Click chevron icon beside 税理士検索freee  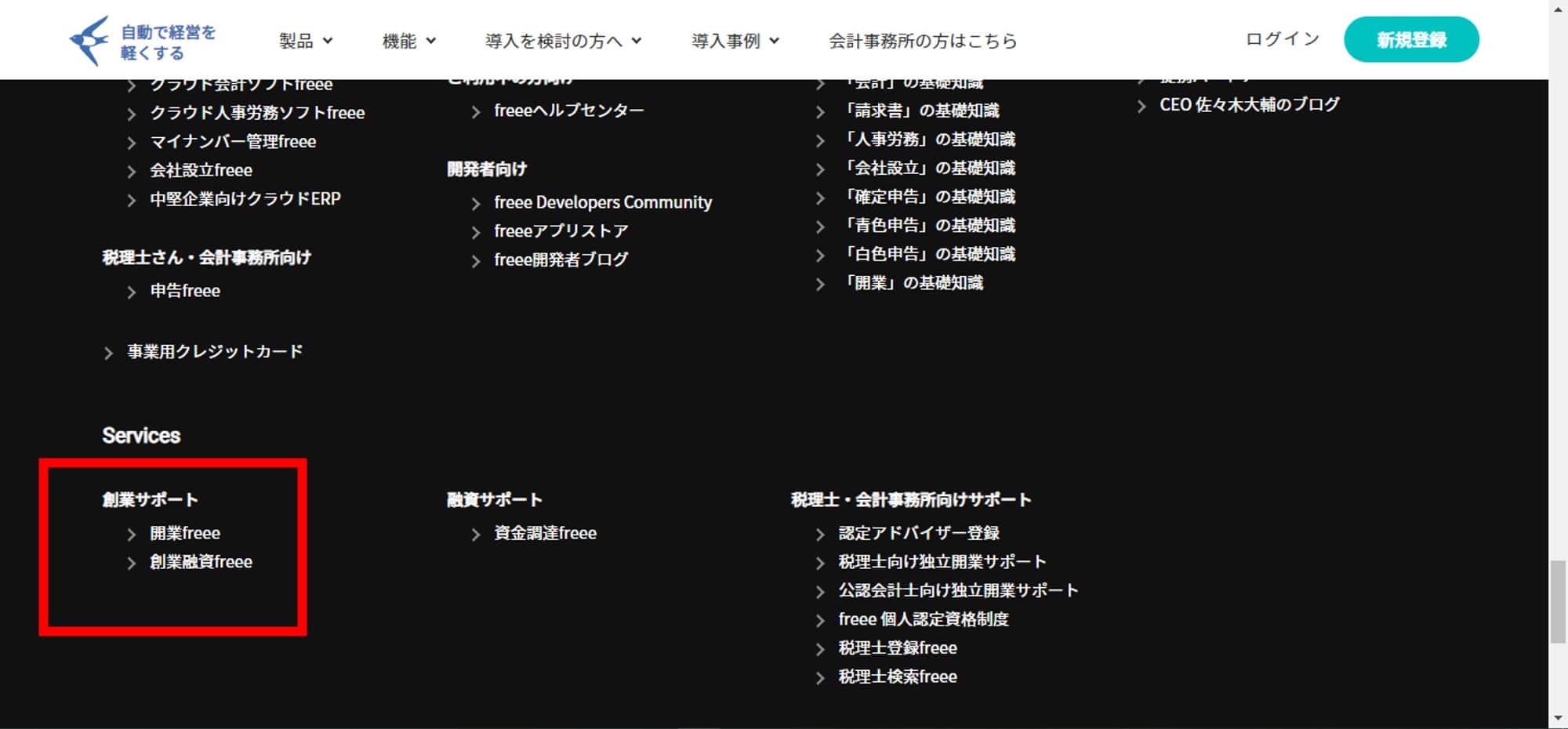click(x=820, y=678)
